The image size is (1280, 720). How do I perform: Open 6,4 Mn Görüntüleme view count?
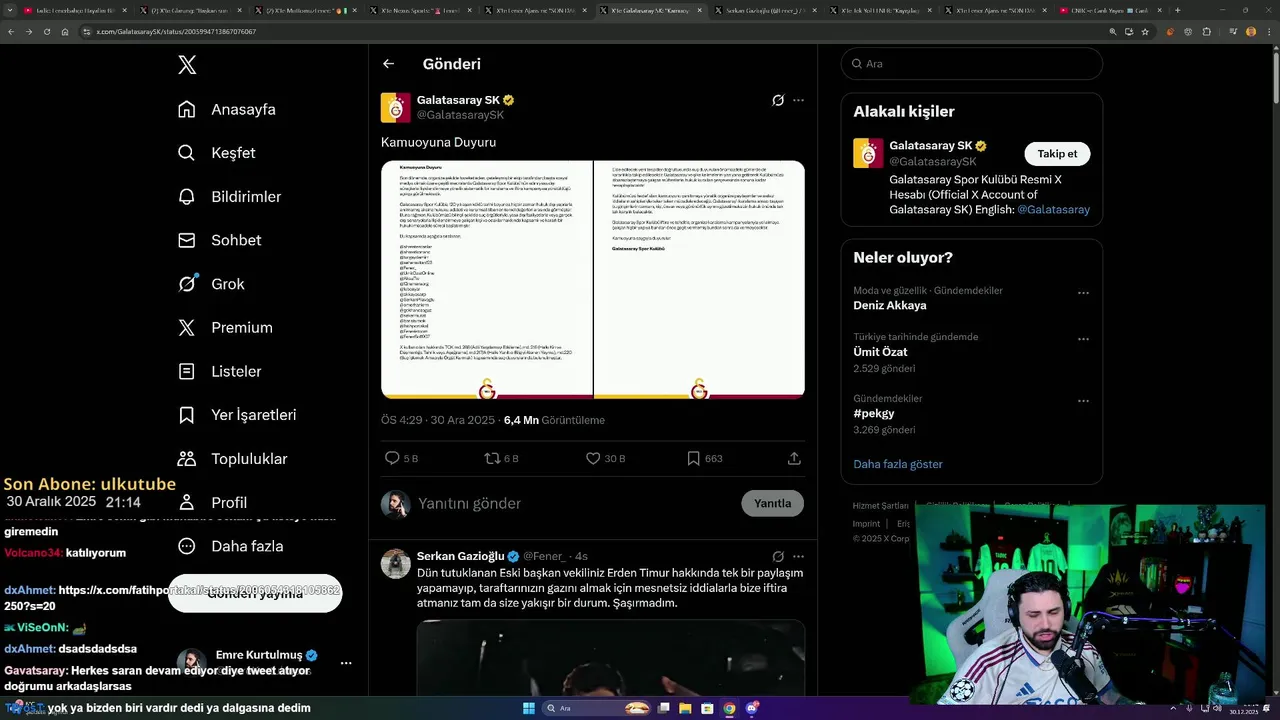click(554, 420)
